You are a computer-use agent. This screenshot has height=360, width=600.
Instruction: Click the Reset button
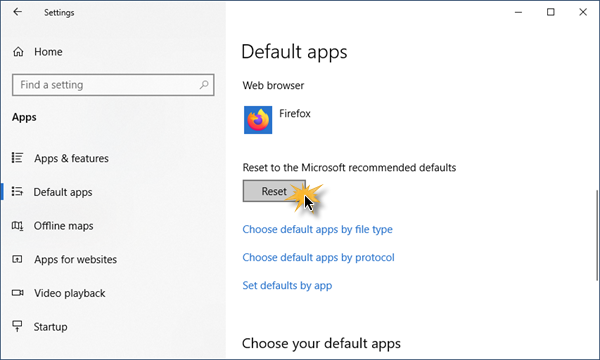(x=274, y=191)
